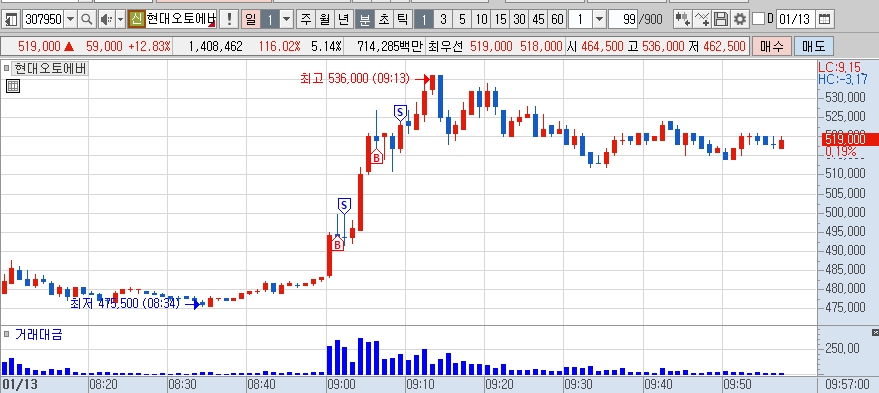Open the stock code dropdown arrow
The height and width of the screenshot is (393, 879).
point(71,20)
